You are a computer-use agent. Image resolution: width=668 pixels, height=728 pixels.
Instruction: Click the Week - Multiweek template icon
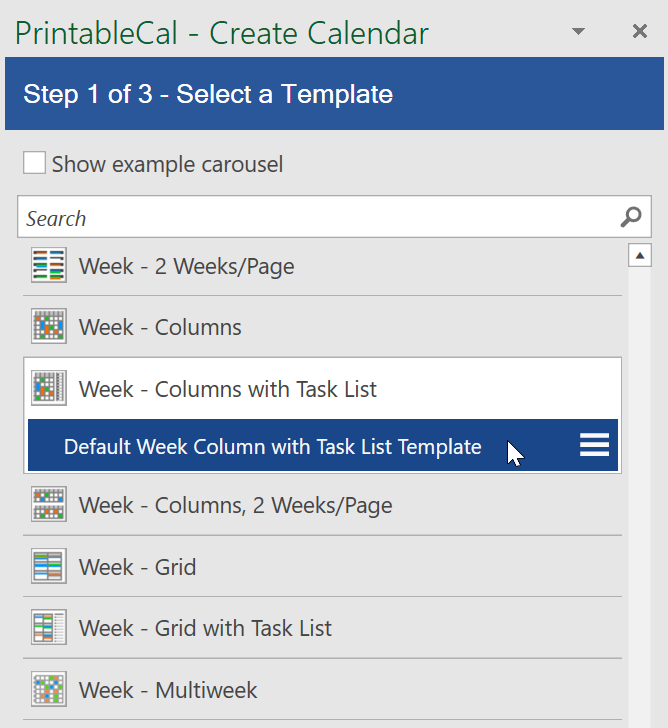[49, 689]
